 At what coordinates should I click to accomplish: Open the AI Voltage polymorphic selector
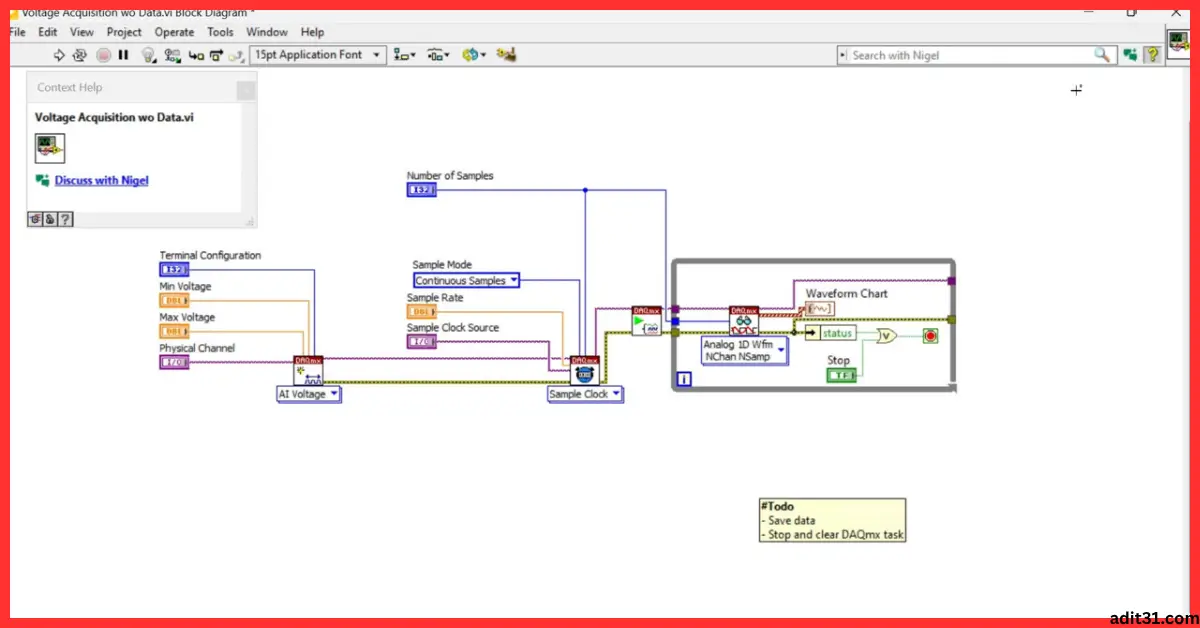click(309, 394)
